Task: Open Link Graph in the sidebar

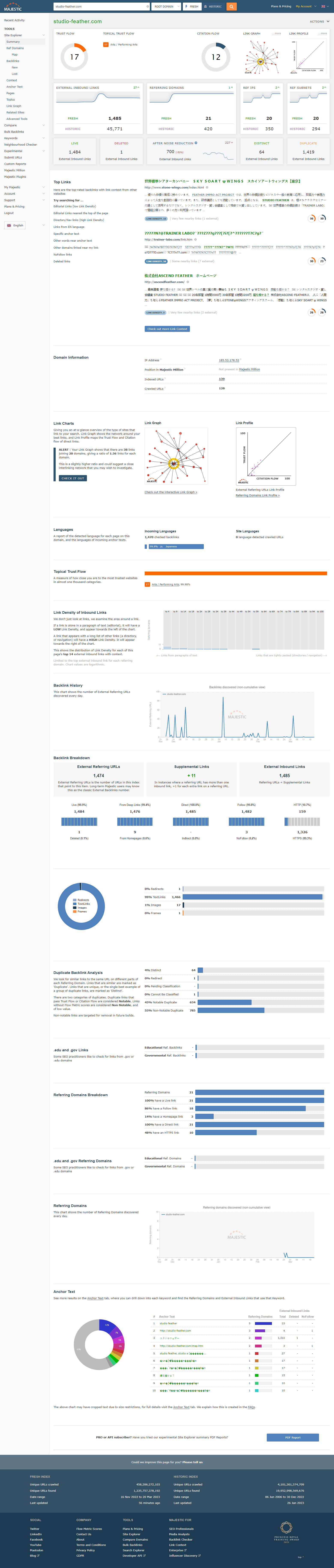Action: [13, 106]
